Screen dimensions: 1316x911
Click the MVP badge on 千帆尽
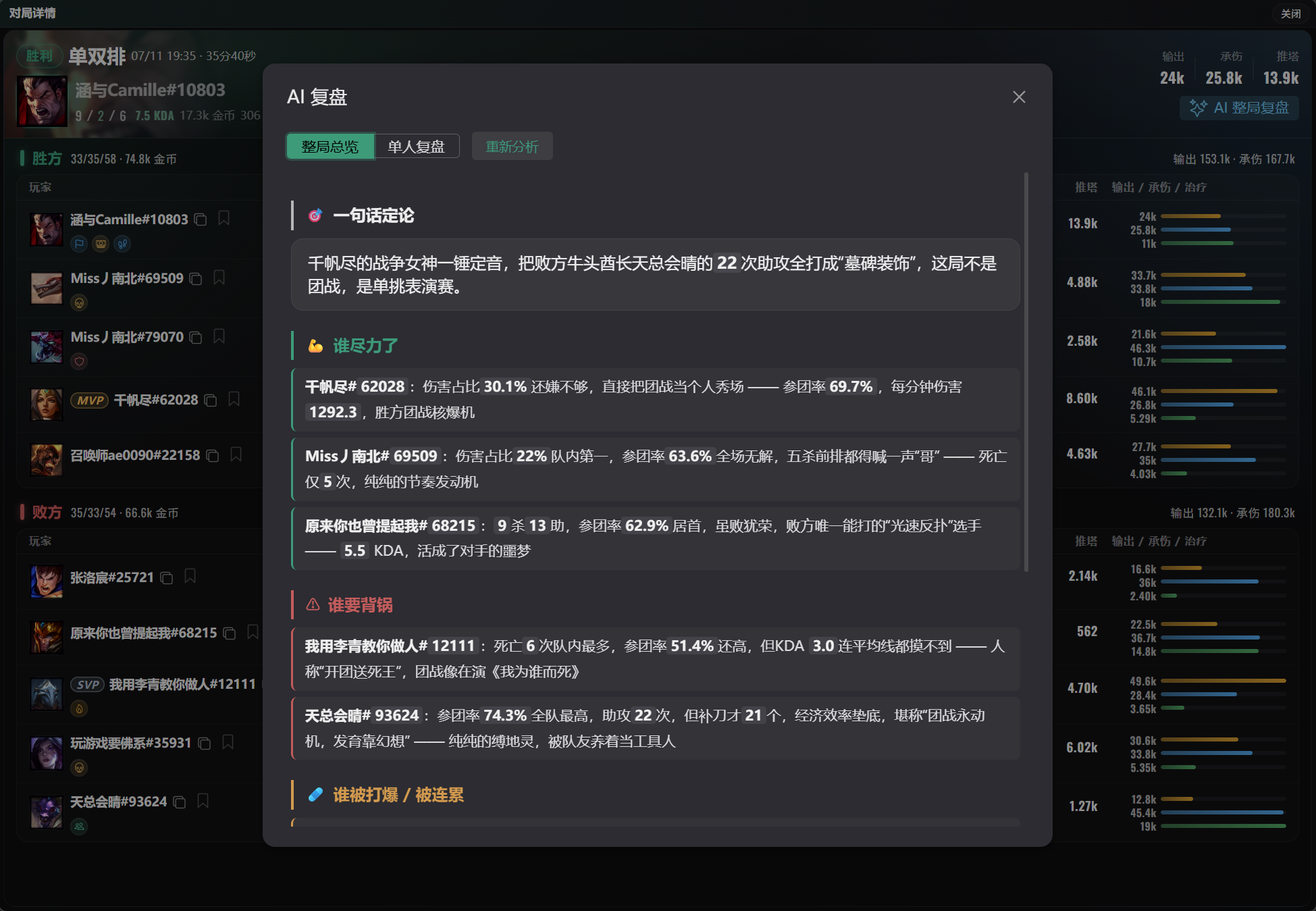pyautogui.click(x=90, y=400)
